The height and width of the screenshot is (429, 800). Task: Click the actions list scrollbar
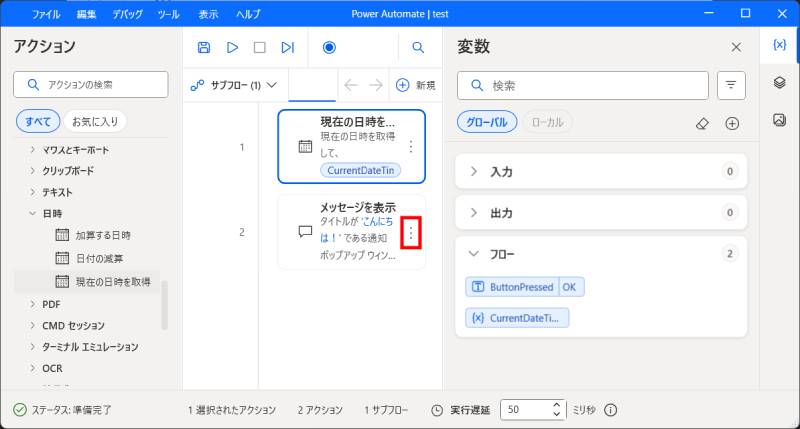click(x=164, y=305)
